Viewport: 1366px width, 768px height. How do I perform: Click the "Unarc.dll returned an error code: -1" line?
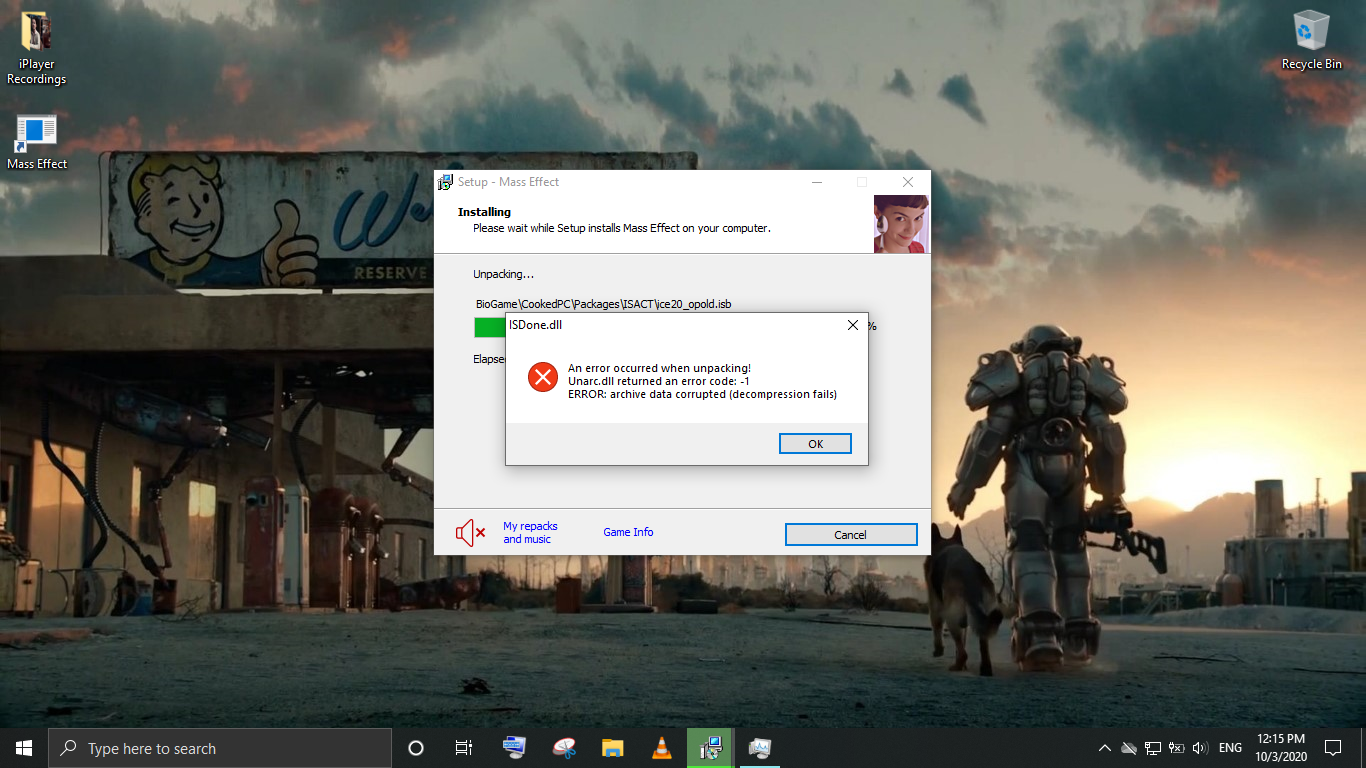tap(659, 381)
